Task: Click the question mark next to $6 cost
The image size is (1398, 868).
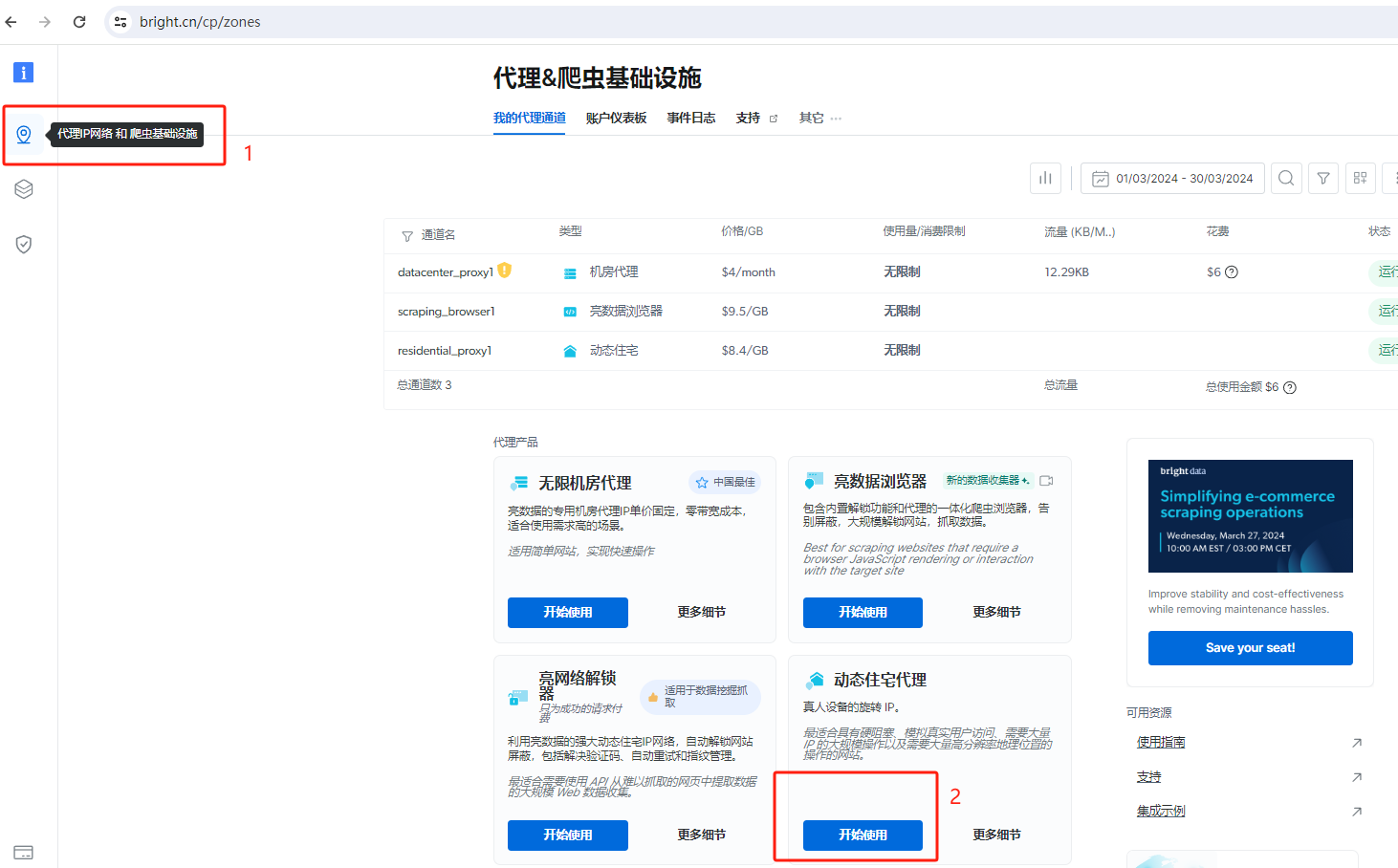Action: (x=1233, y=271)
